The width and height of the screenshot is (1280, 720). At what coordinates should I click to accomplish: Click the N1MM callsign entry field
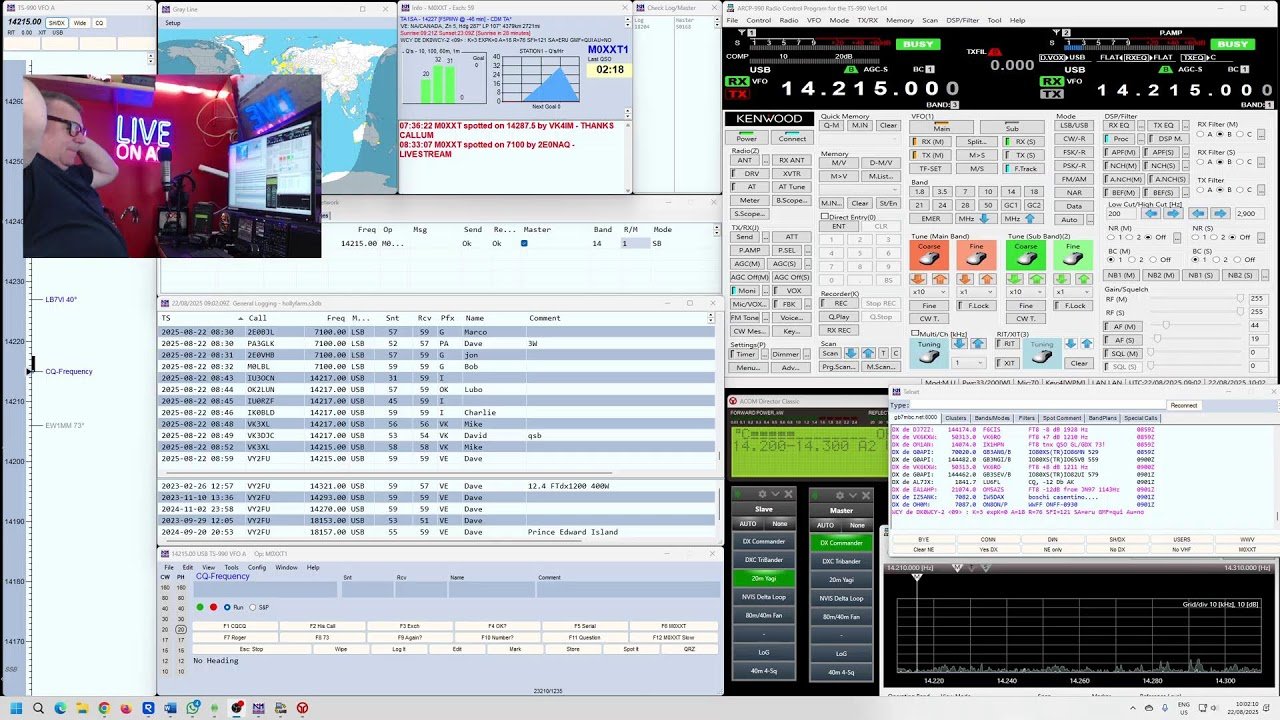pos(265,589)
